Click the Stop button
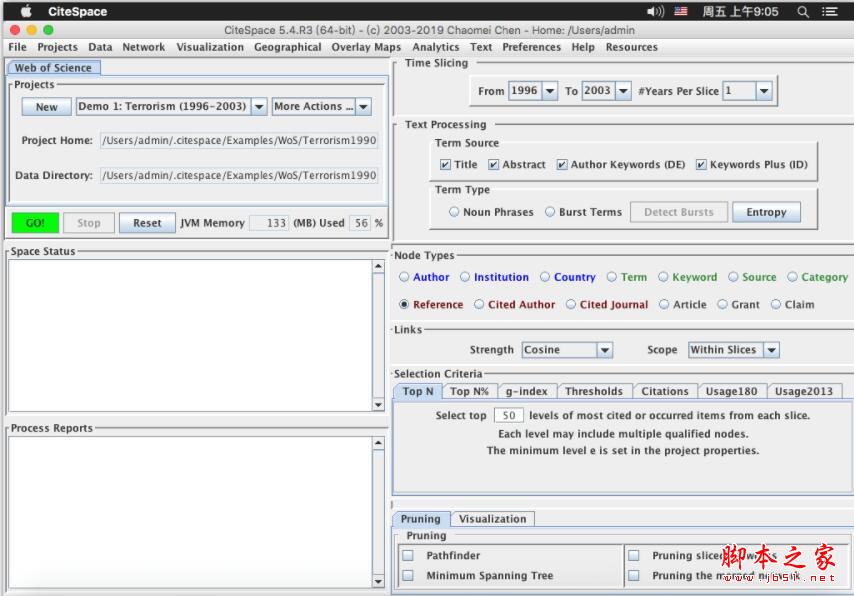Image resolution: width=854 pixels, height=596 pixels. 89,223
